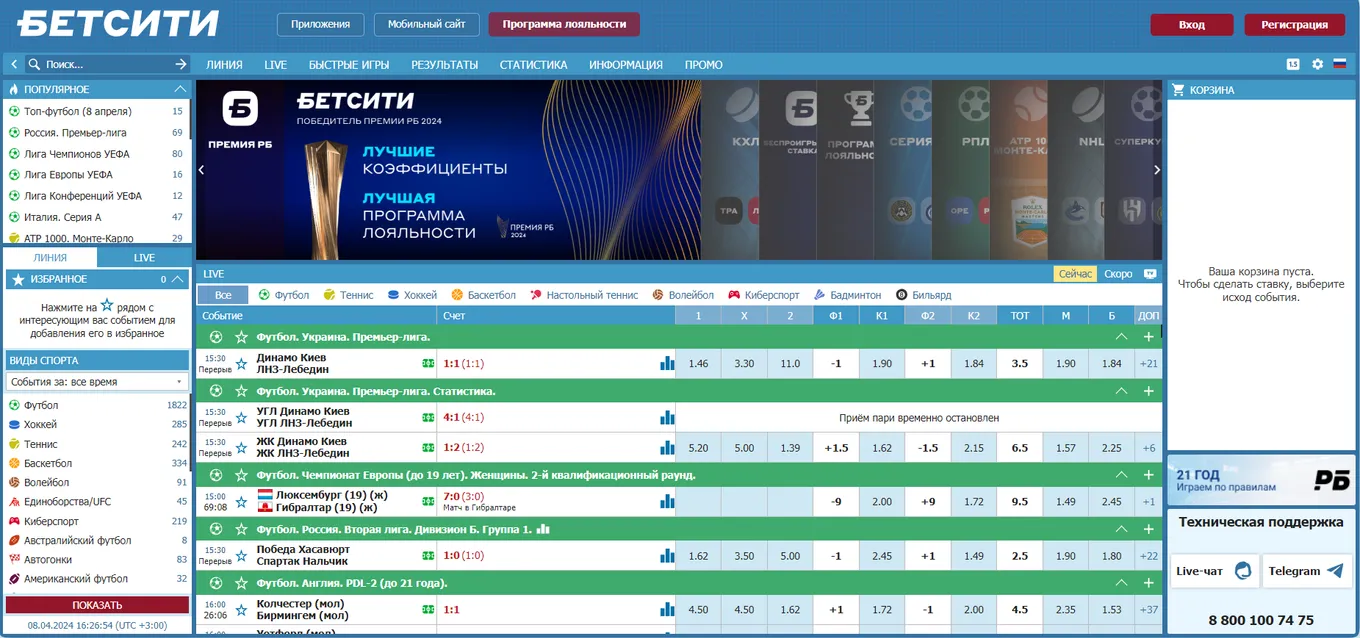The image size is (1360, 638).
Task: Open the СТАТИСТИКА menu
Action: point(533,64)
